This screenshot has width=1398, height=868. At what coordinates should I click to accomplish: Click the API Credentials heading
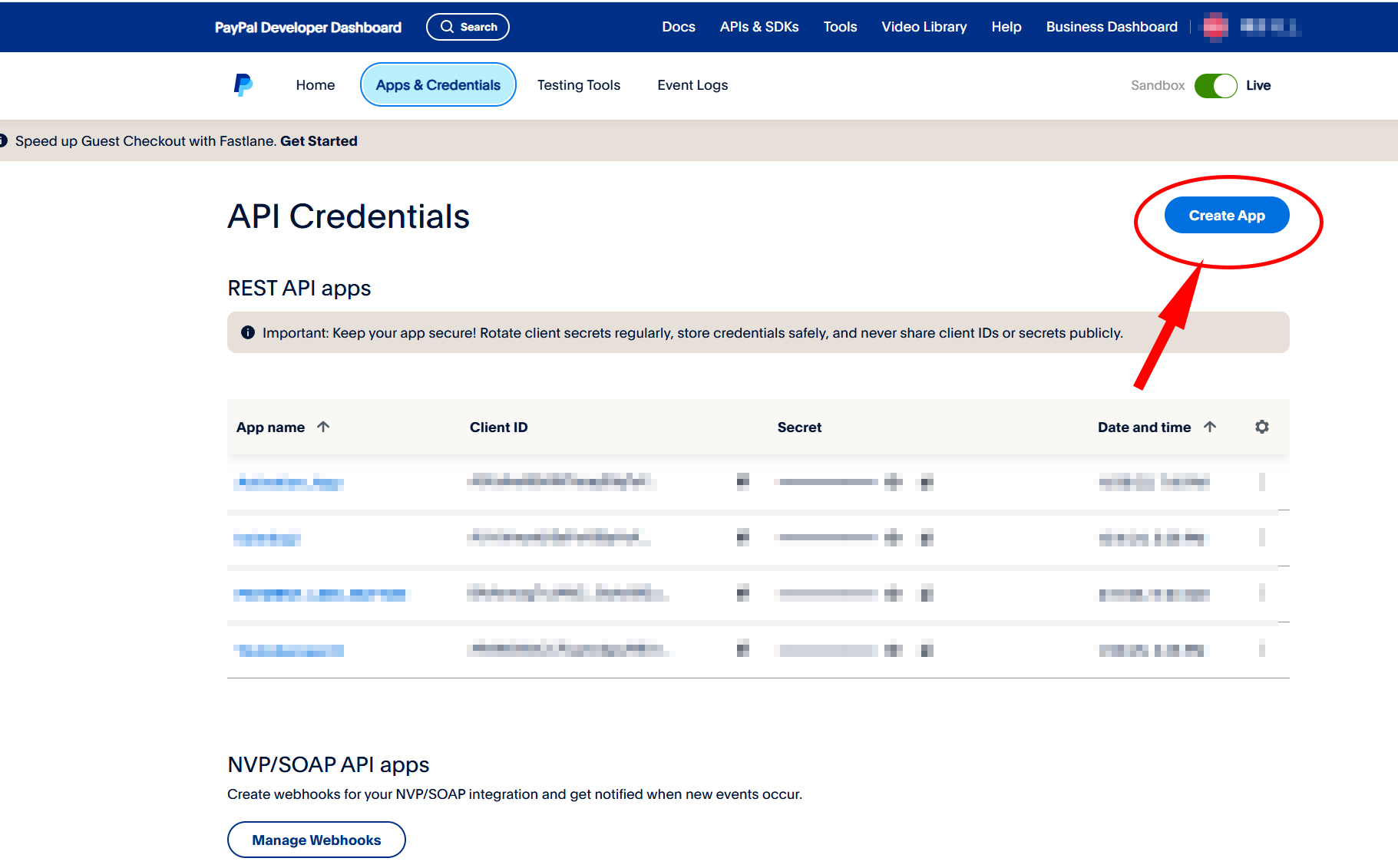pos(349,216)
